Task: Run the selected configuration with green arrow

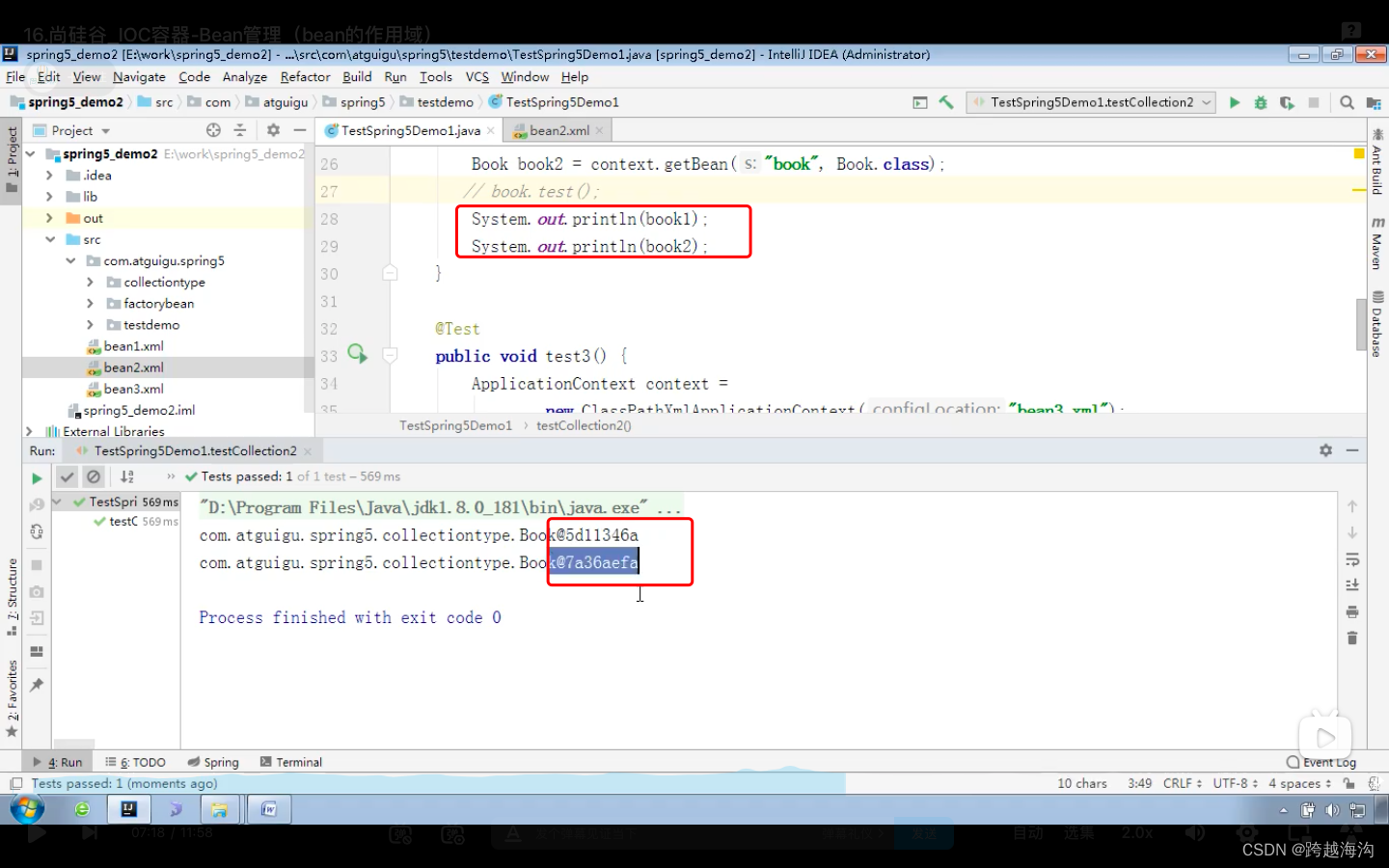Action: 1234,102
